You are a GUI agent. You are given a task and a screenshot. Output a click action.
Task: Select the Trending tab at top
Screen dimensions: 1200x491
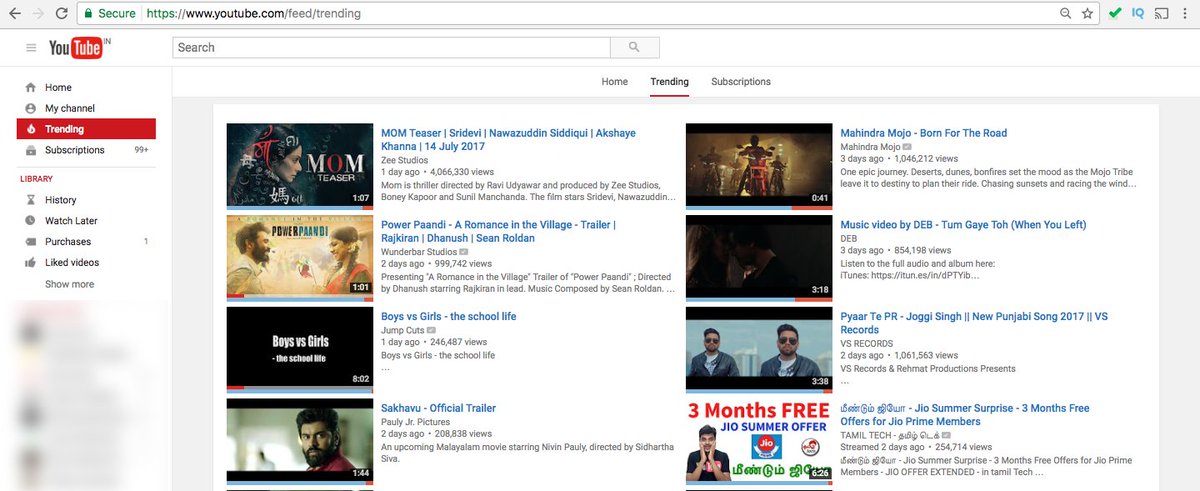click(669, 82)
